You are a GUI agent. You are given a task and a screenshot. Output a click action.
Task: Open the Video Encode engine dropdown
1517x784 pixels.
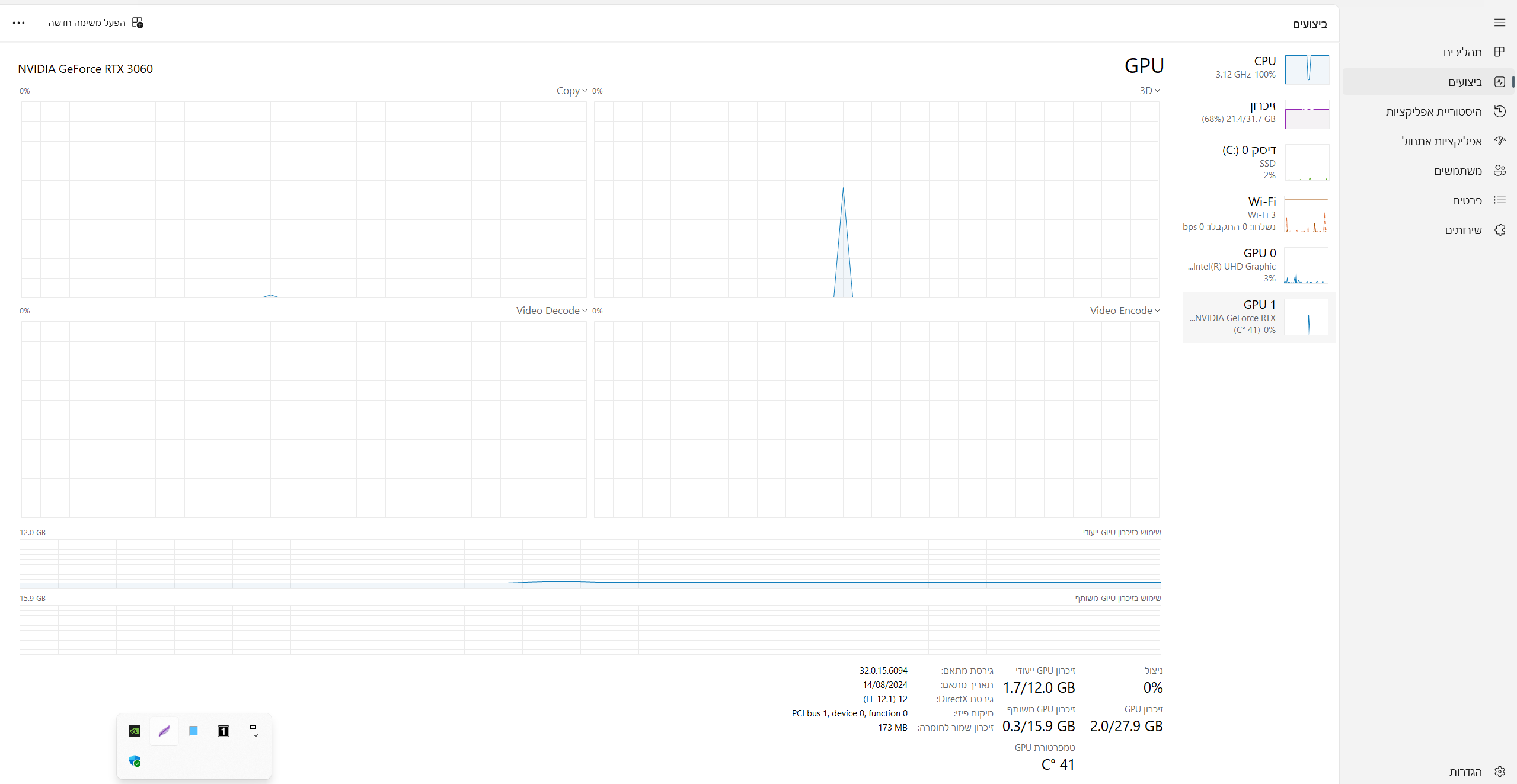point(1125,311)
